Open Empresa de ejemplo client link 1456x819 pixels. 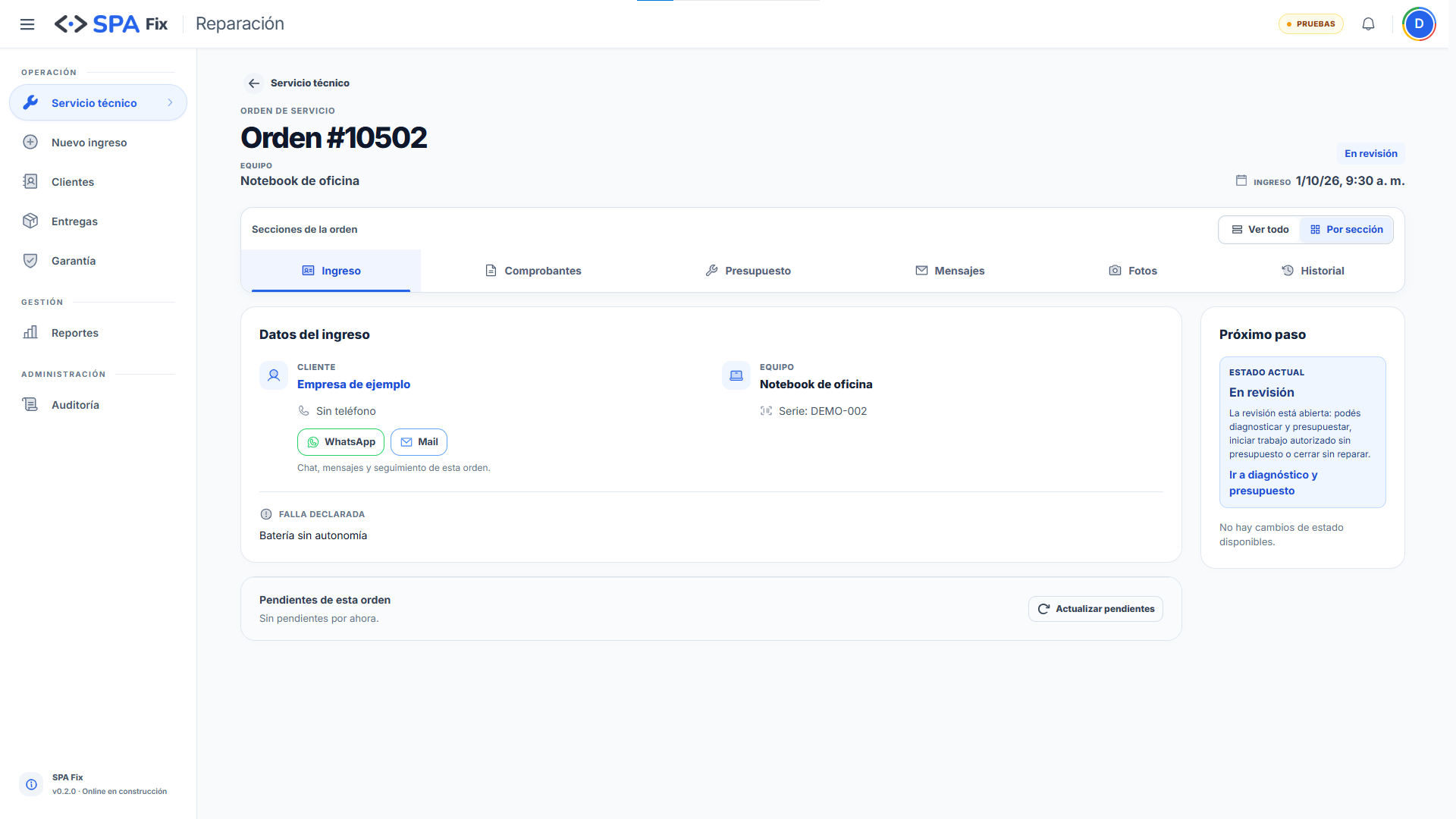coord(353,384)
